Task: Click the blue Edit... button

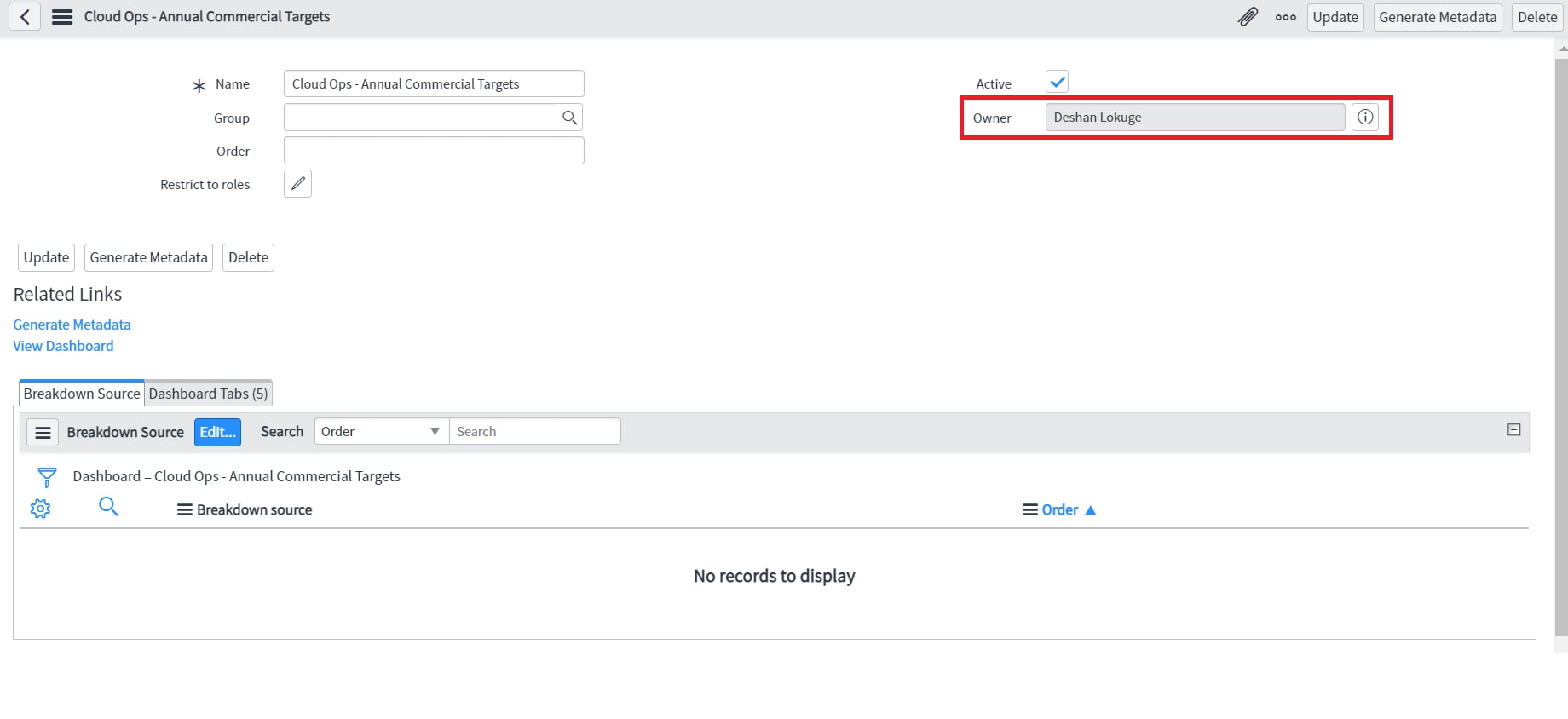Action: [x=217, y=433]
